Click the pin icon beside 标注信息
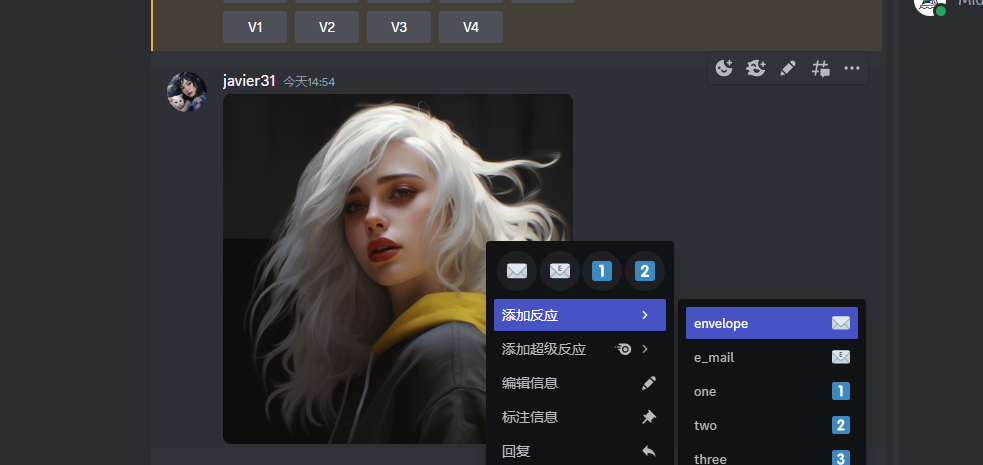This screenshot has height=465, width=983. pos(649,417)
